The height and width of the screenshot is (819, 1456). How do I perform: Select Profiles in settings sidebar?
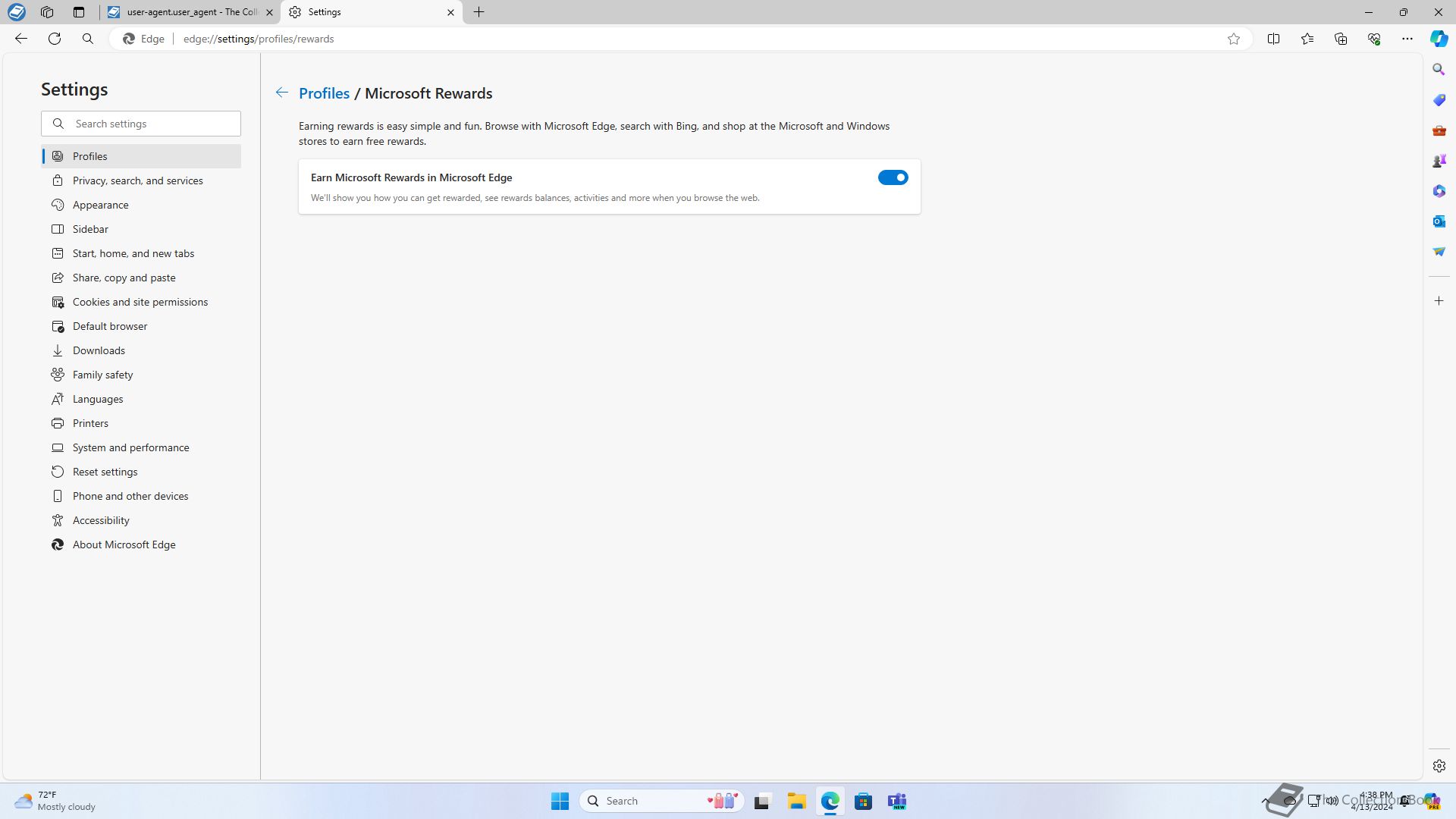pos(141,156)
